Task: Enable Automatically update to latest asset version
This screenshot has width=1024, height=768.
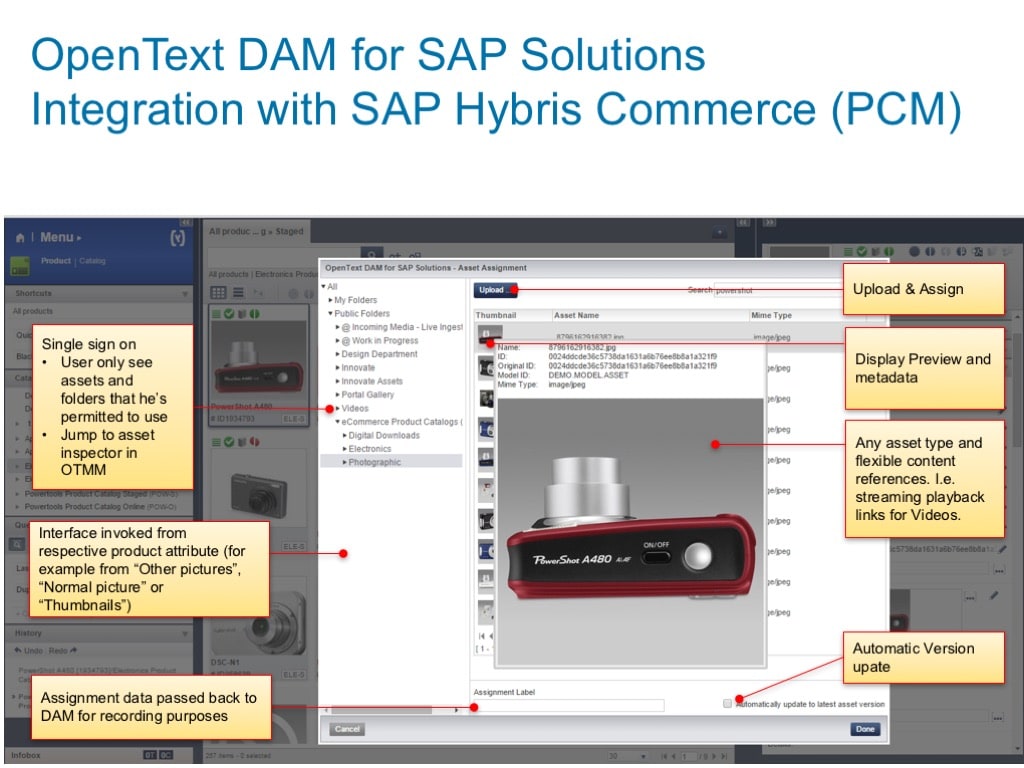Action: [x=727, y=704]
